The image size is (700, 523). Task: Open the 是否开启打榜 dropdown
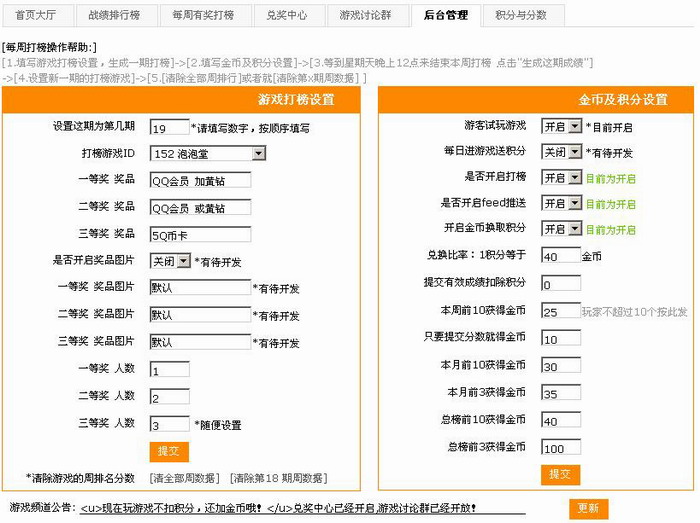[562, 178]
